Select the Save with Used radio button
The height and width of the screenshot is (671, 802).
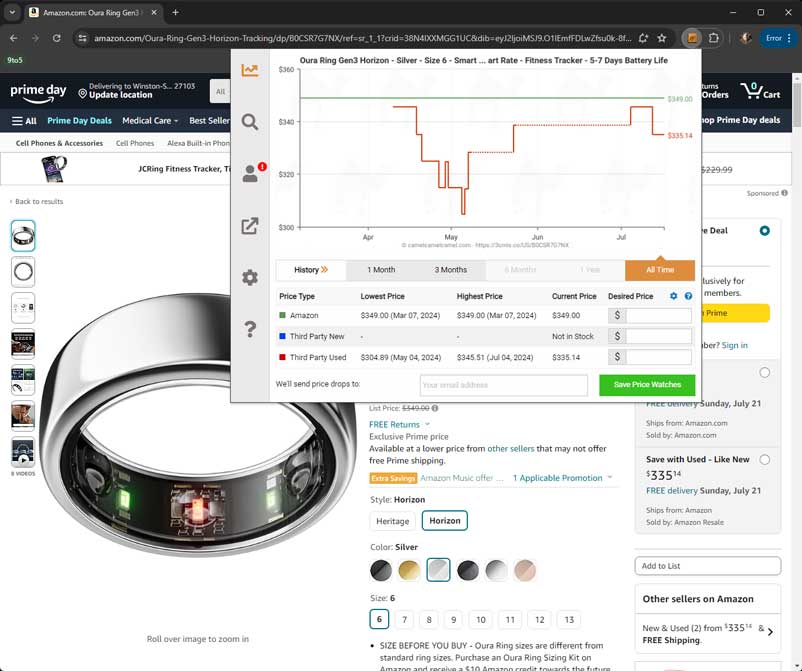click(x=765, y=459)
